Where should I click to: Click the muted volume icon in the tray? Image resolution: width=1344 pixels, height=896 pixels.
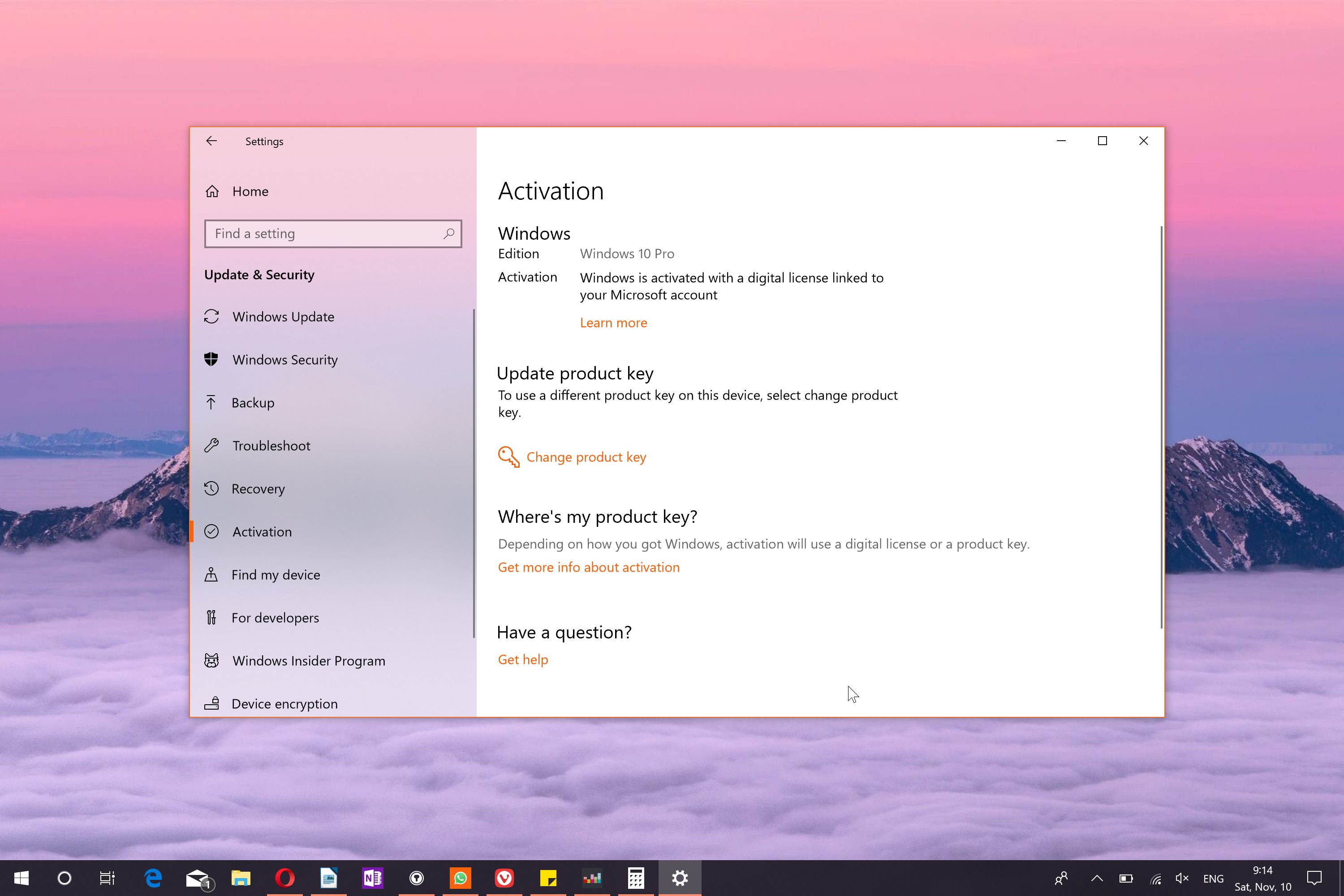(x=1182, y=878)
